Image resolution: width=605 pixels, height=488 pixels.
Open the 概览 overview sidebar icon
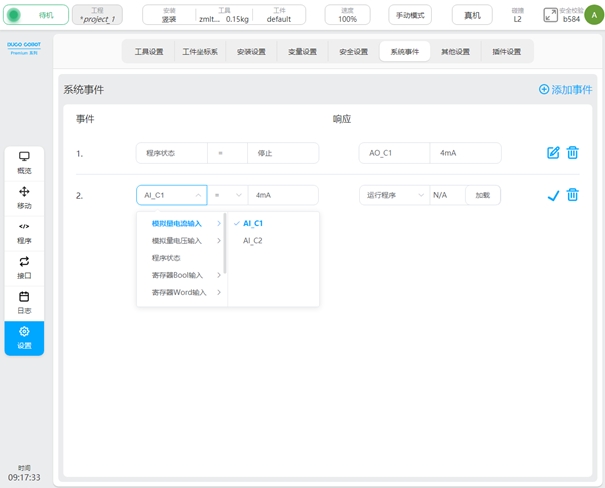[x=24, y=162]
